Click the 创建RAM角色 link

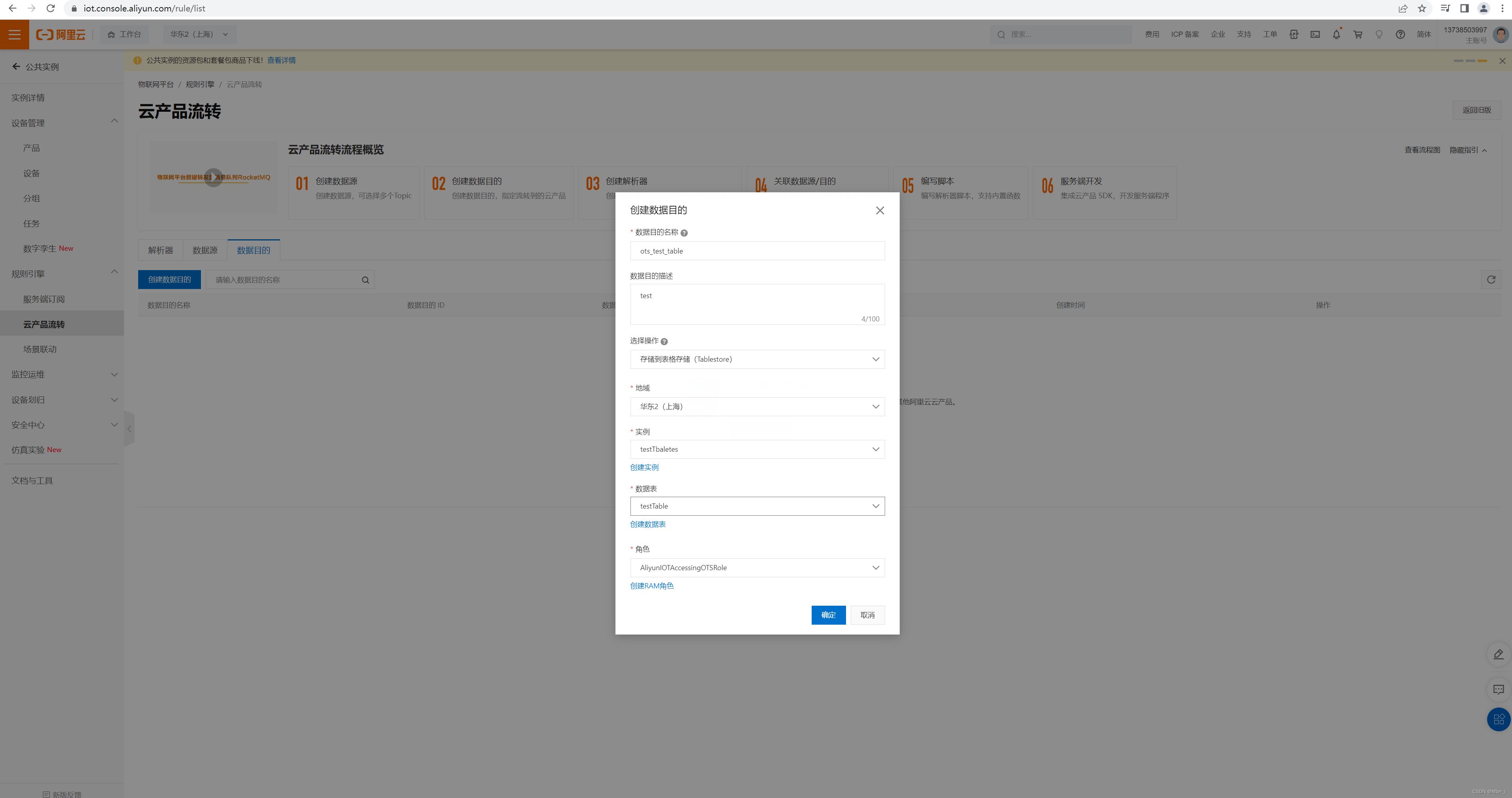click(x=651, y=586)
